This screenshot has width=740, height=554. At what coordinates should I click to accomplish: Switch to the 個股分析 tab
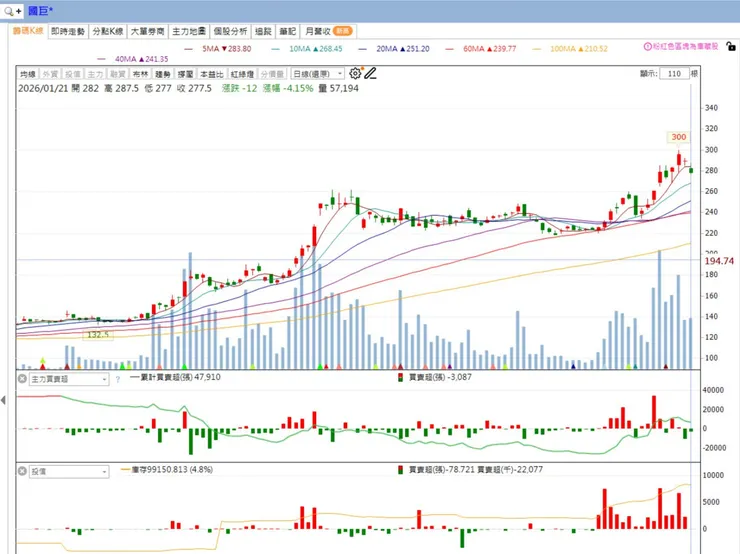click(x=230, y=31)
